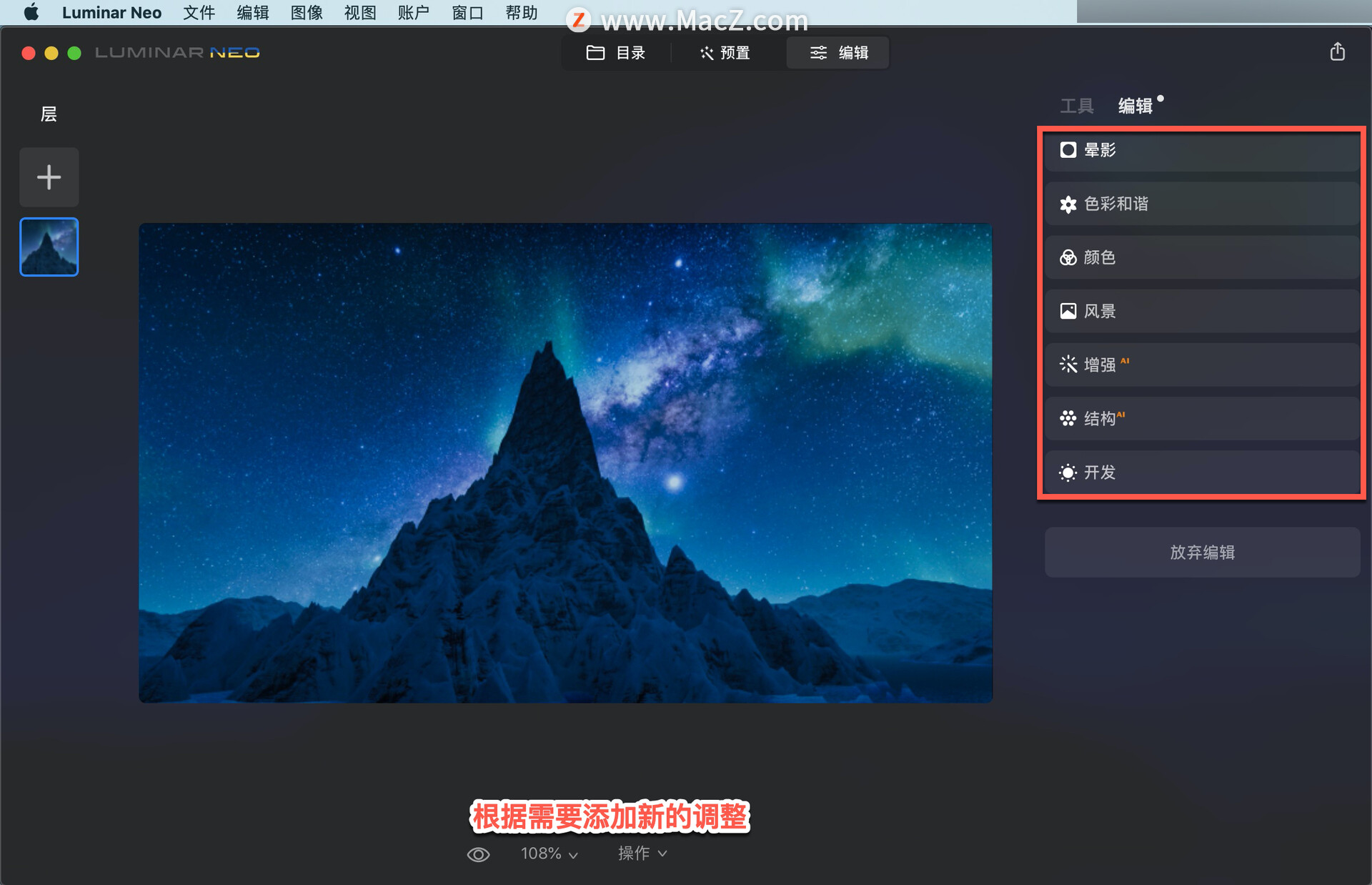Click the 结构 AI dots icon
1372x885 pixels.
1068,418
